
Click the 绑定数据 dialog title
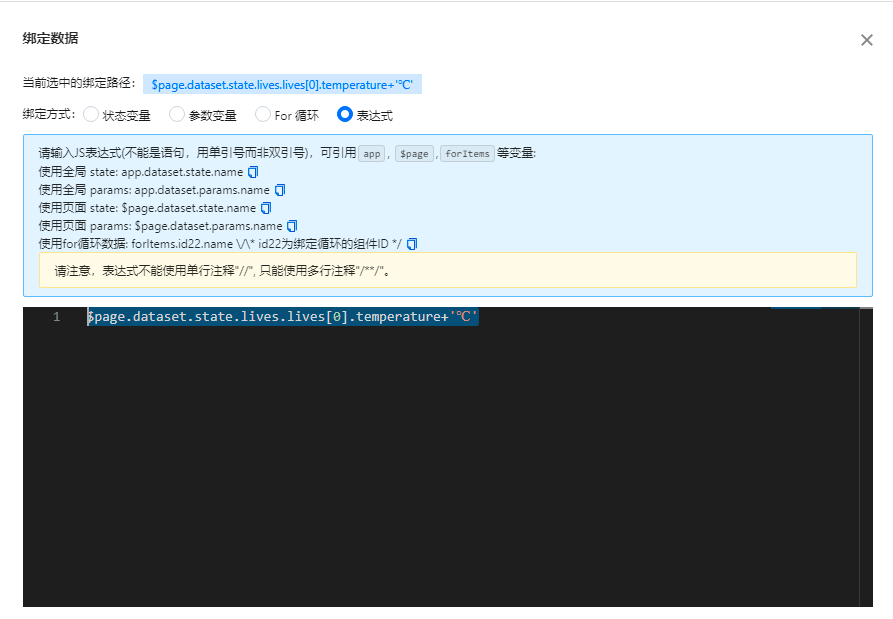pyautogui.click(x=50, y=38)
